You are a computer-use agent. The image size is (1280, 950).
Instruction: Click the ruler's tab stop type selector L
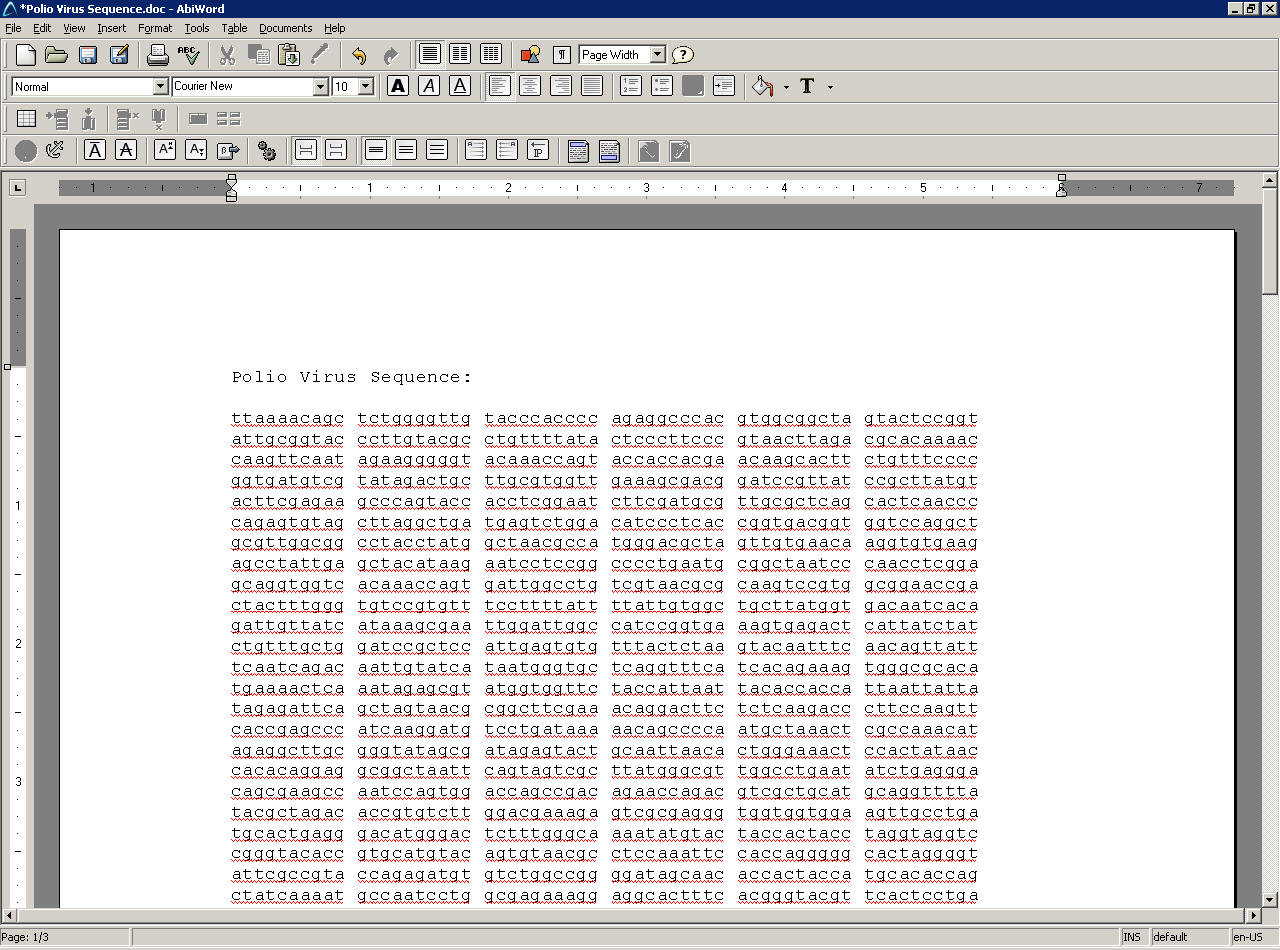pos(17,187)
